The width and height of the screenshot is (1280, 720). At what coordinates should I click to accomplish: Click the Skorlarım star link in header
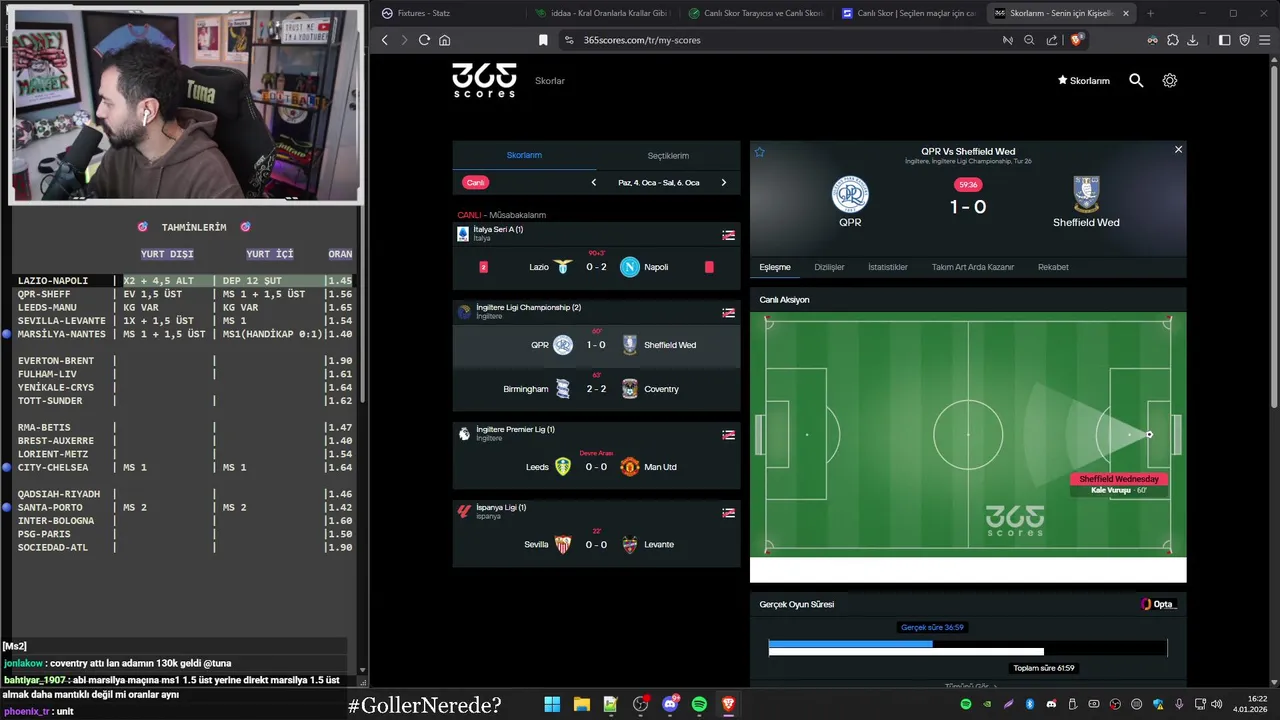pyautogui.click(x=1084, y=81)
